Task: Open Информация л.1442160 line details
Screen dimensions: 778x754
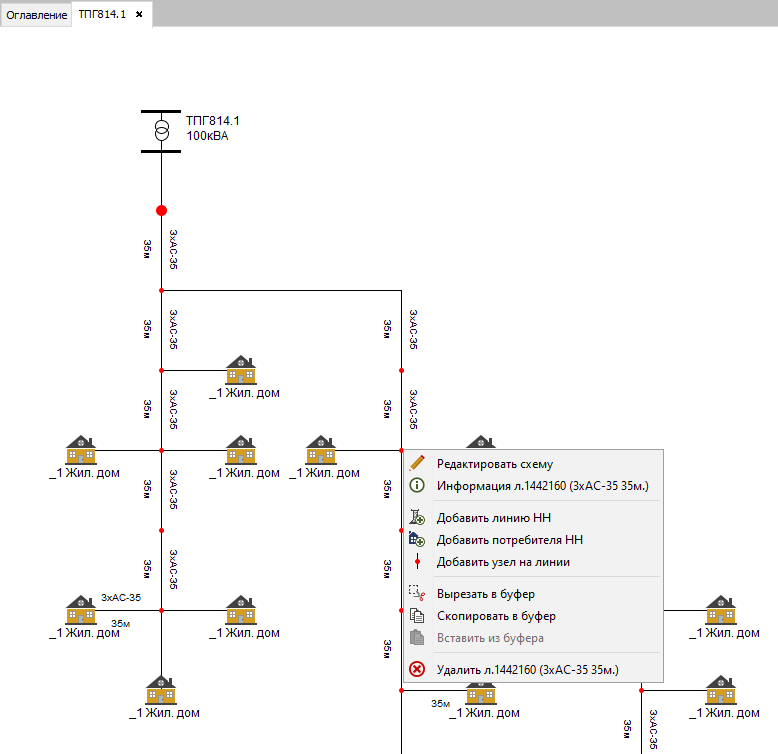Action: point(533,486)
